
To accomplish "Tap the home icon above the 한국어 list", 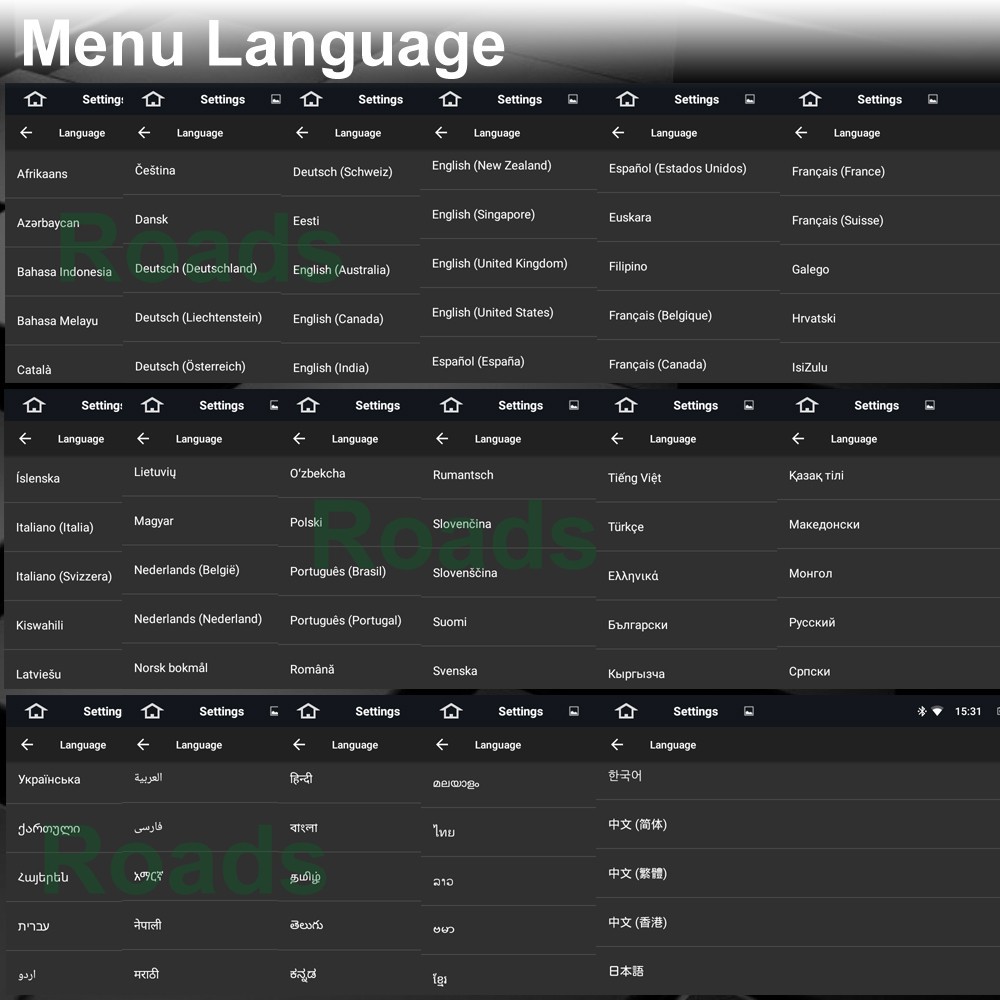I will (626, 712).
